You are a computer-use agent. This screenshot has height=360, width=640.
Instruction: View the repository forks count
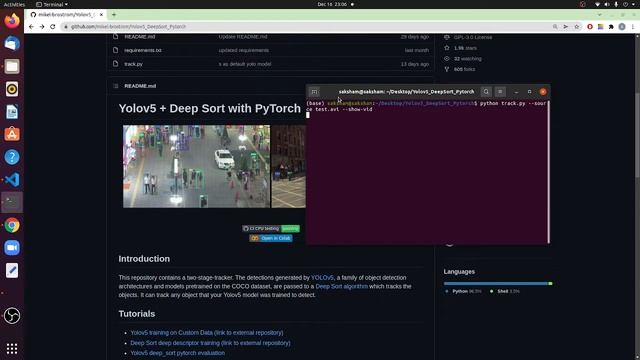coord(464,69)
